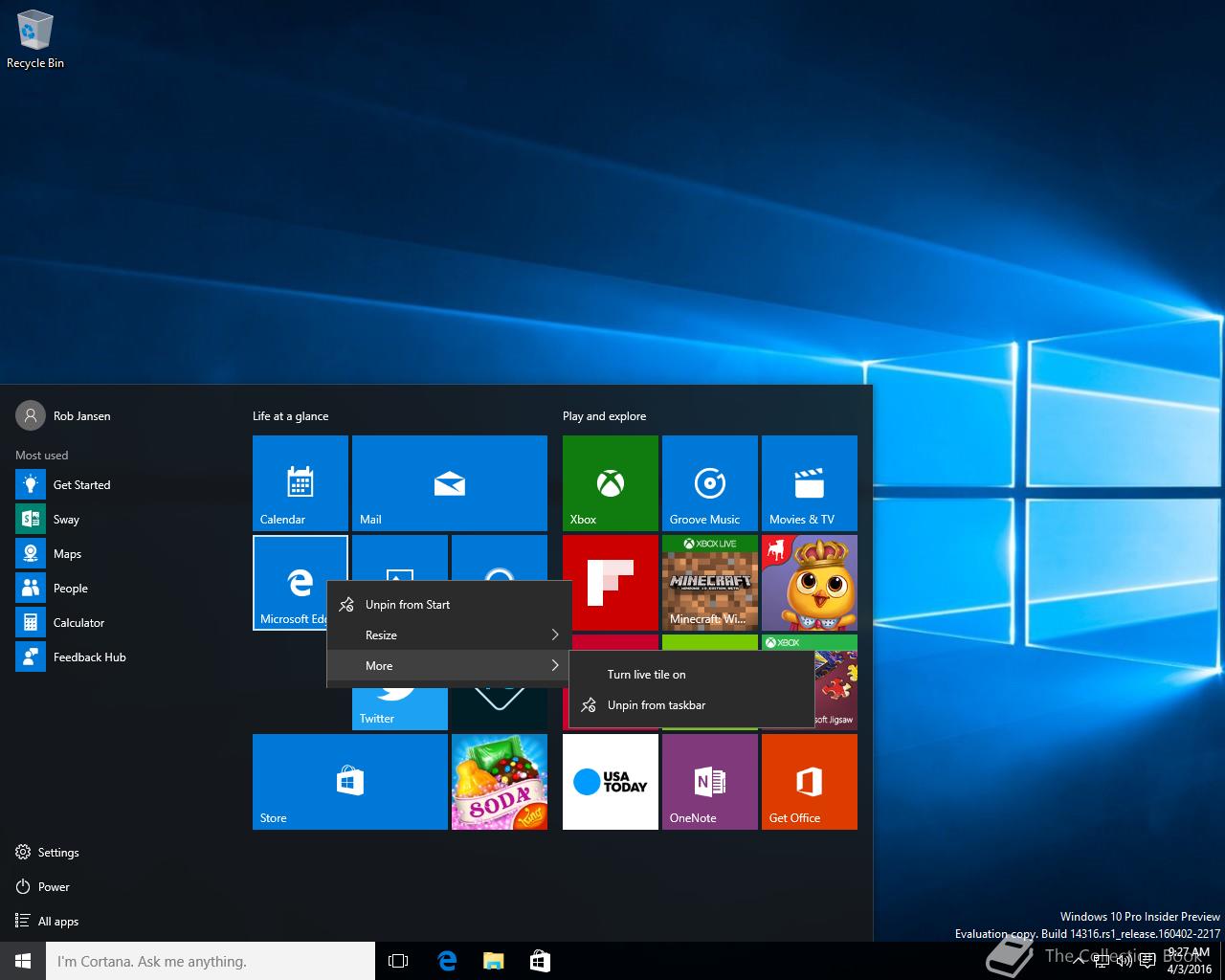1225x980 pixels.
Task: Open the Store tile
Action: [350, 782]
